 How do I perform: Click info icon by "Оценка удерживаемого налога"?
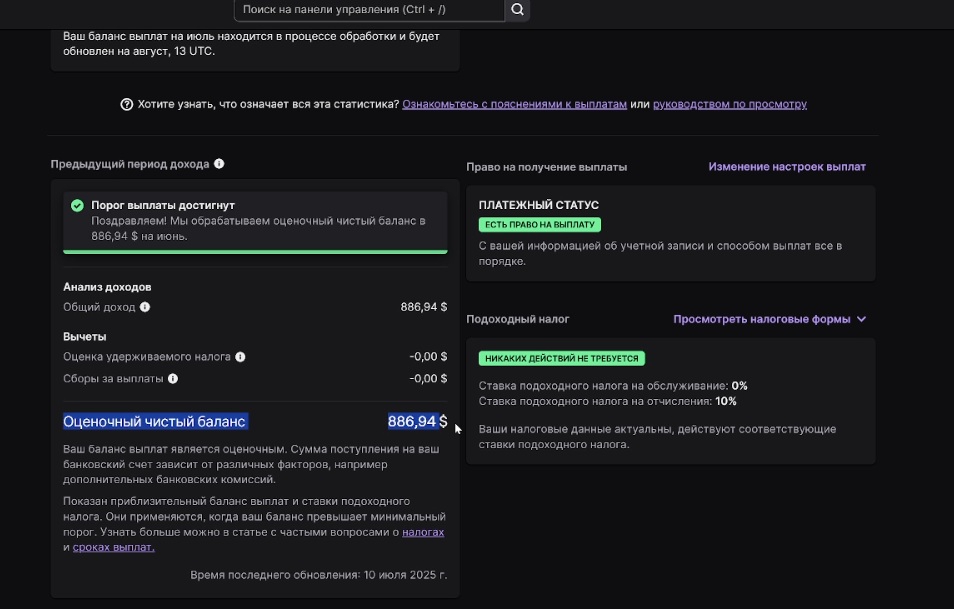(x=240, y=357)
